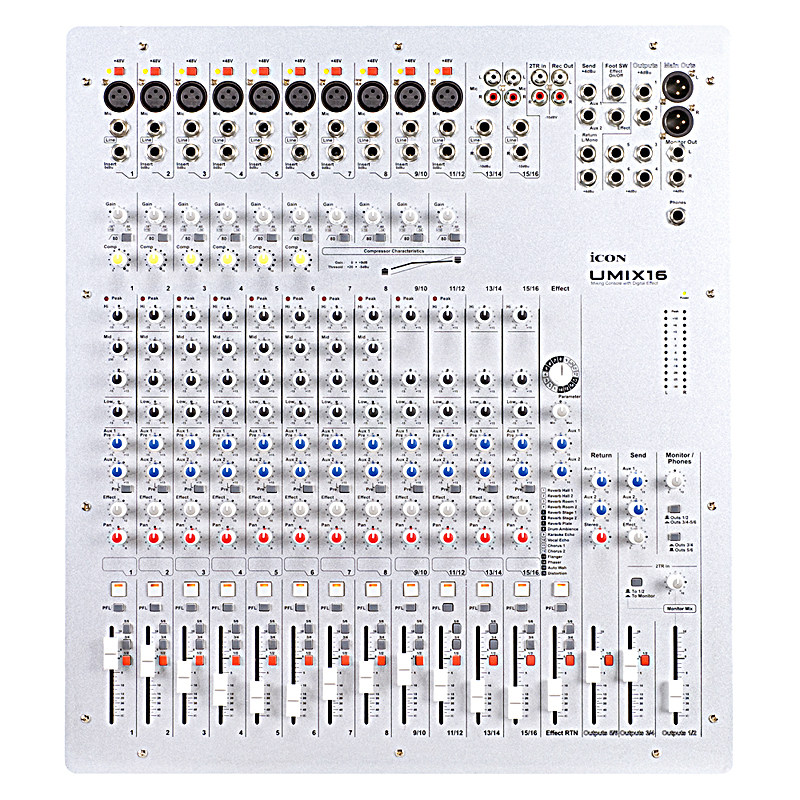
Task: Select the 3/4 routing button on channel 3
Action: pyautogui.click(x=199, y=644)
